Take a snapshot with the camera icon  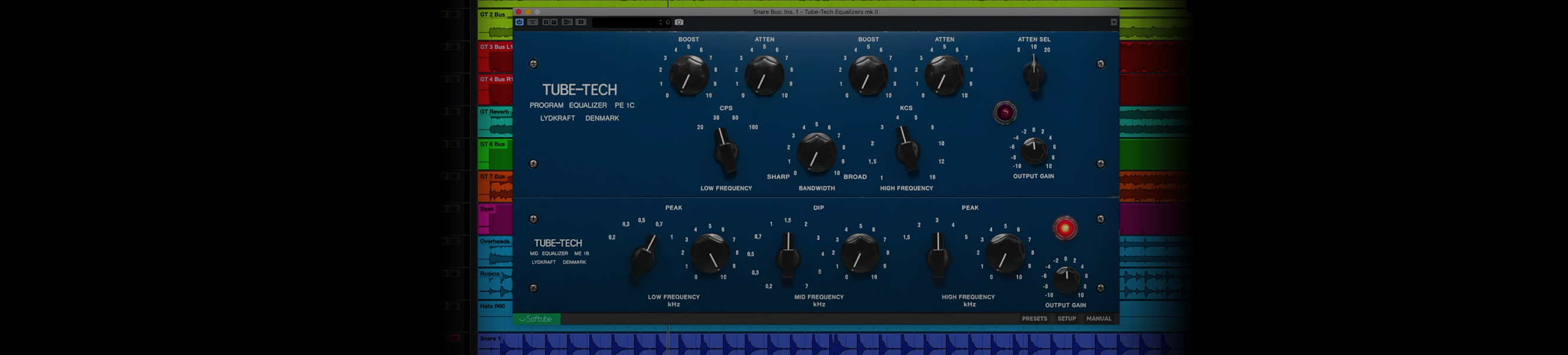click(x=679, y=22)
